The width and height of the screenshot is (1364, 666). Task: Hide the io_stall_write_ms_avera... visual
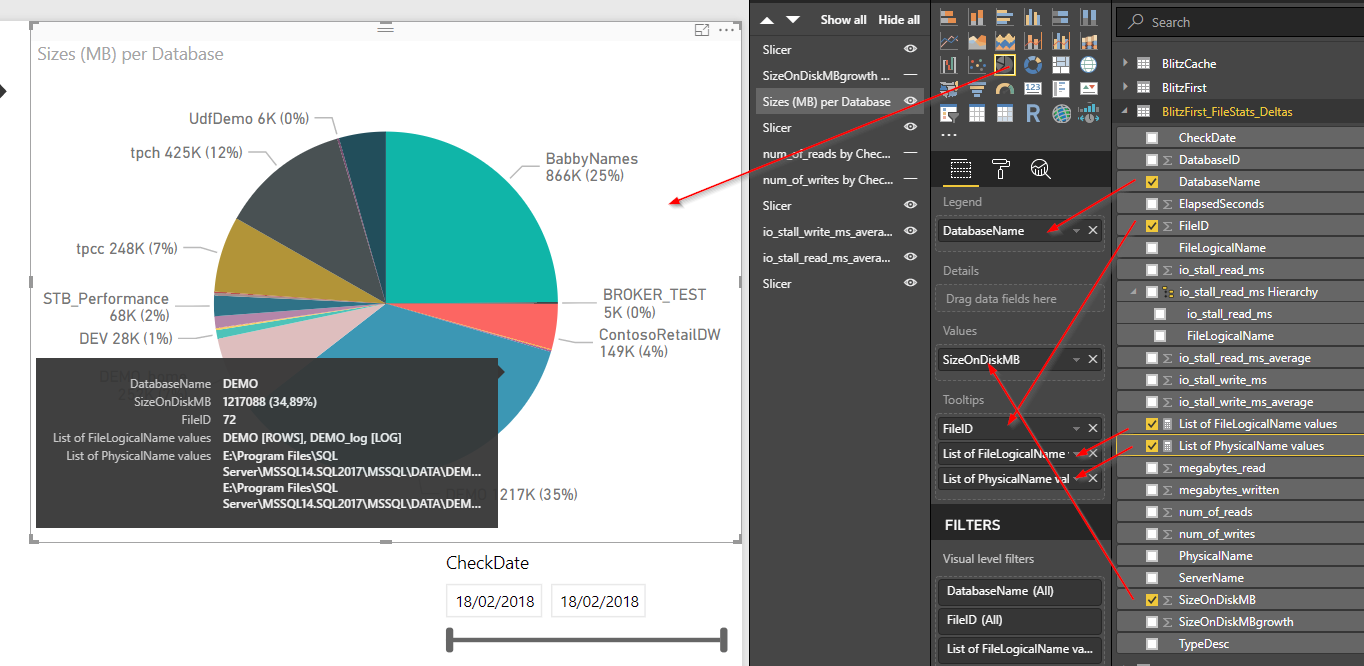point(910,231)
